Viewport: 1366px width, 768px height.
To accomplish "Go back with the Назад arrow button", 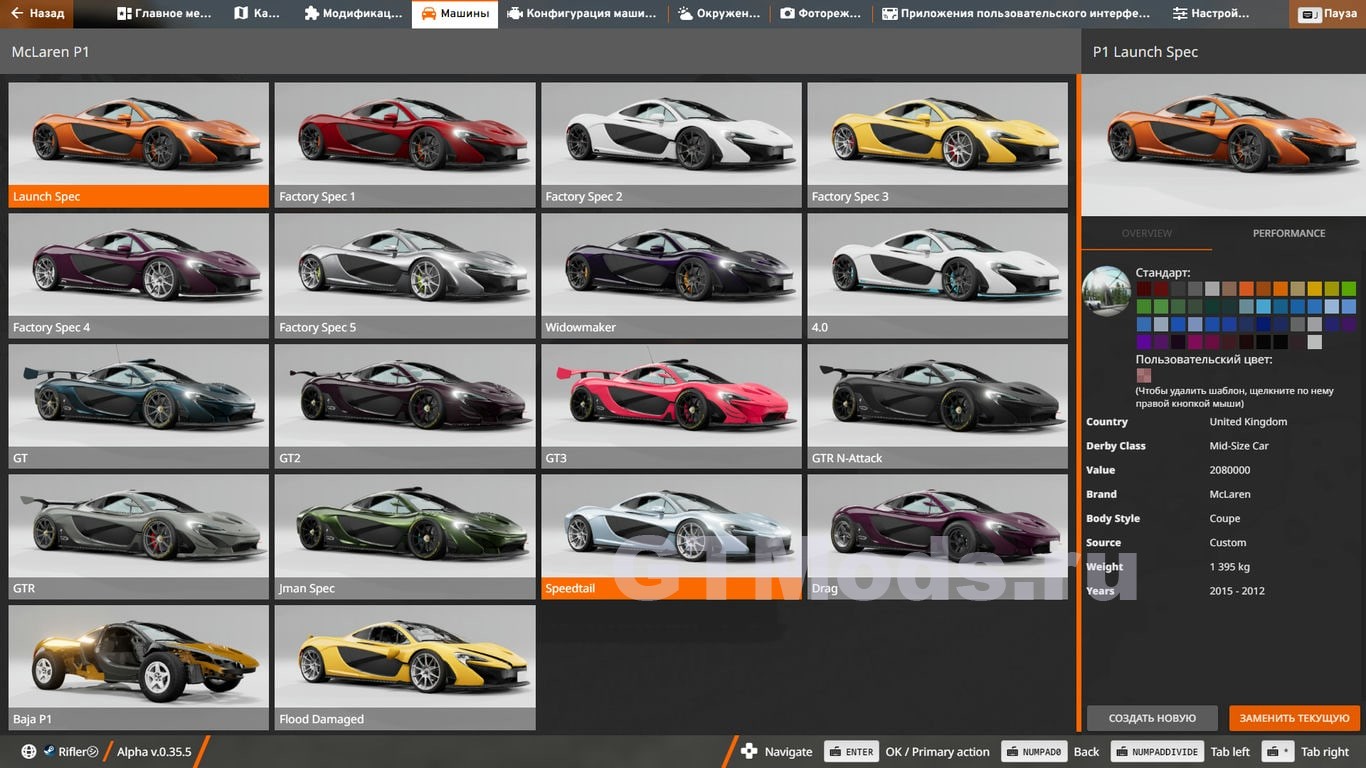I will point(37,14).
